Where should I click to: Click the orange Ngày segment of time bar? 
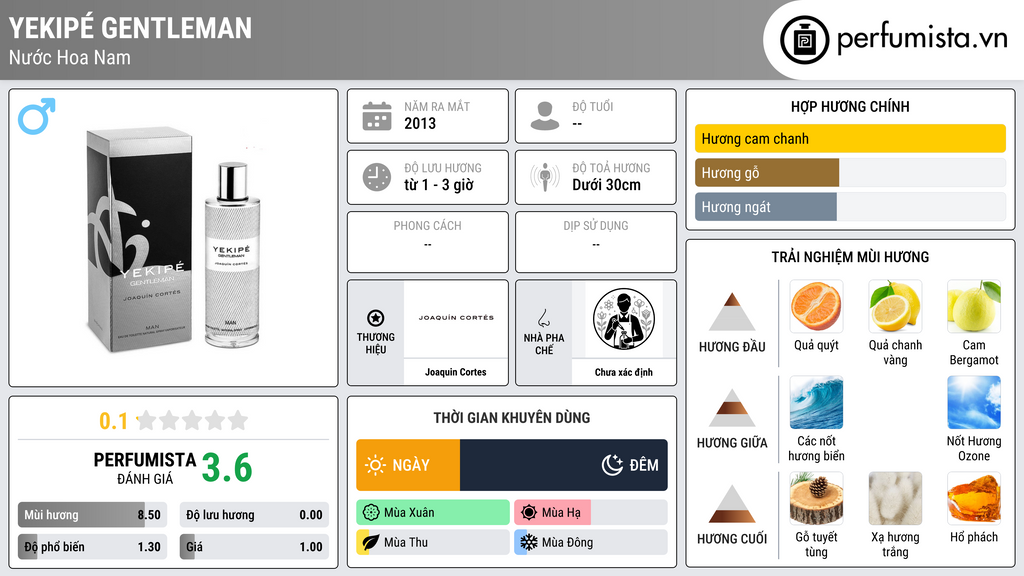coord(408,465)
